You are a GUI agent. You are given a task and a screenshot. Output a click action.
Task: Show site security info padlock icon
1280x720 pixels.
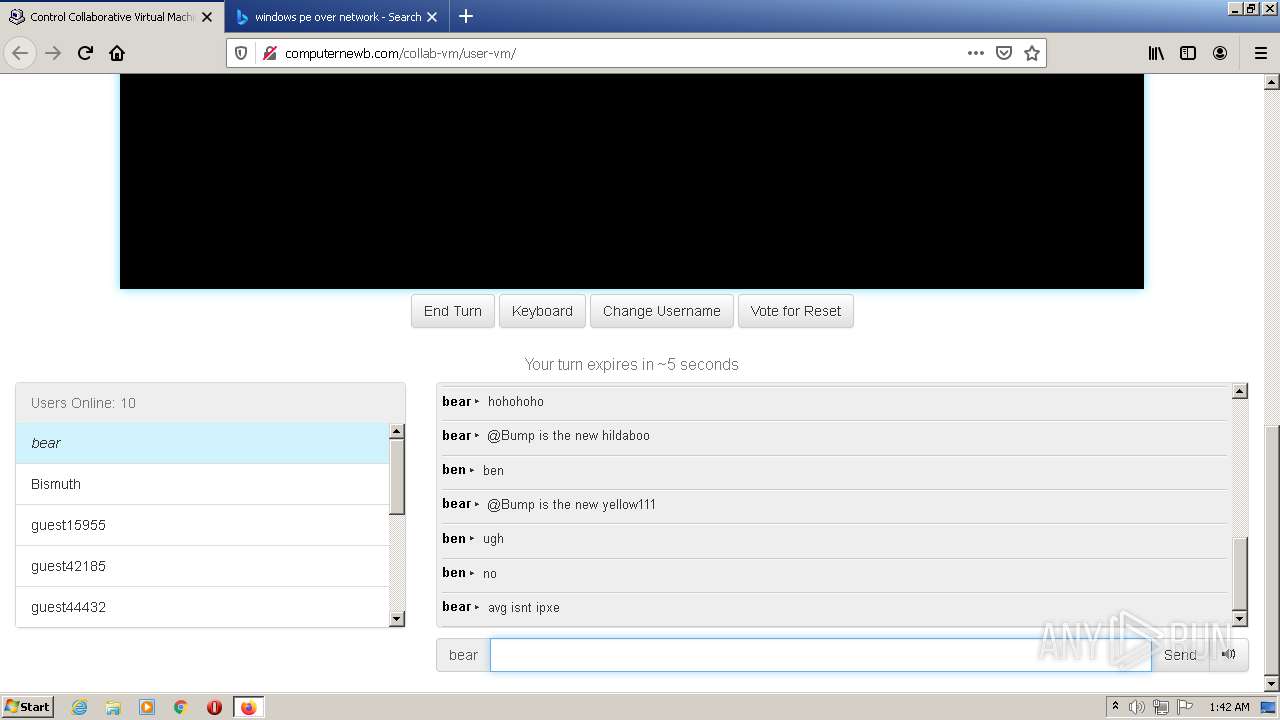coord(268,53)
